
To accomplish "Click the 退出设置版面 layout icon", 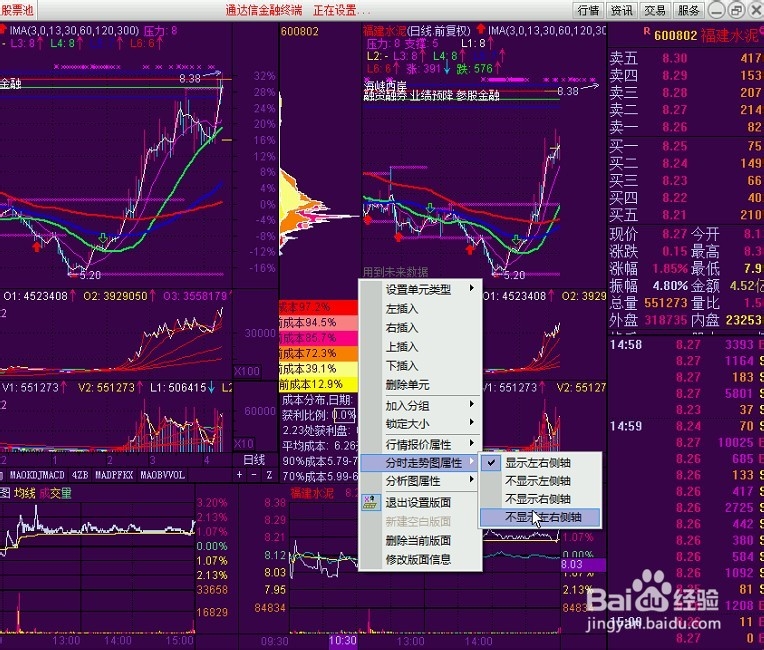I will (x=371, y=502).
